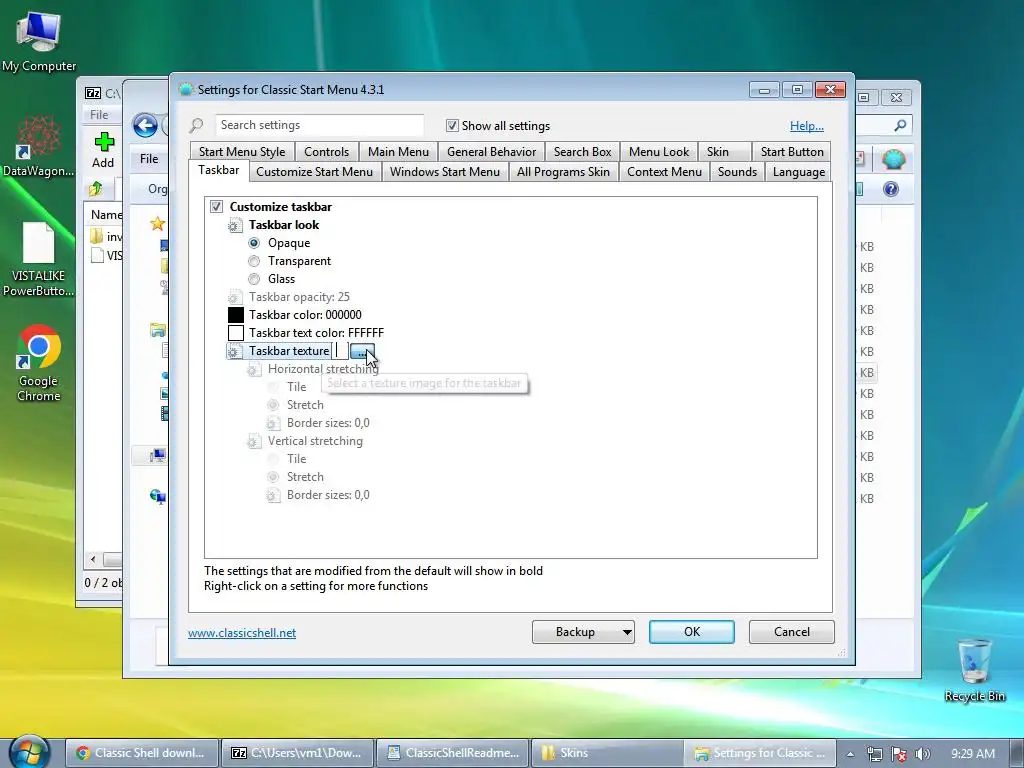Open the File menu in Explorer window

(x=149, y=159)
